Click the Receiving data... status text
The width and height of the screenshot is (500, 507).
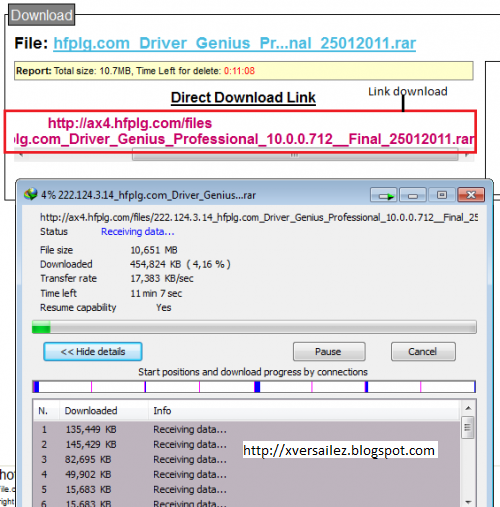click(x=138, y=232)
